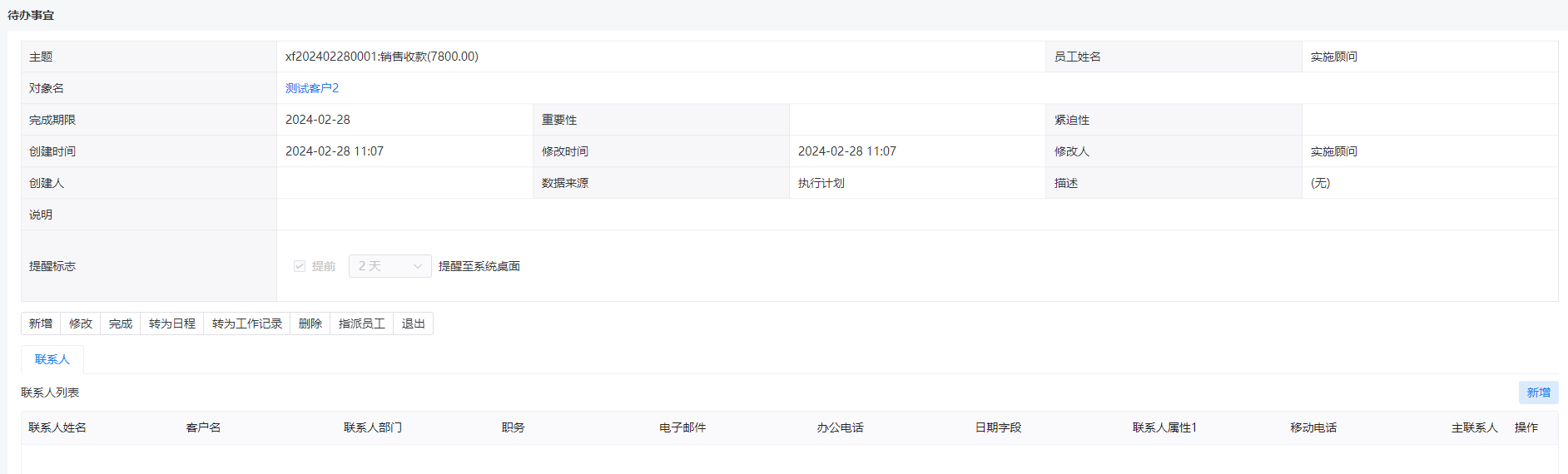The width and height of the screenshot is (1568, 474).
Task: Click the 修改 button to edit the task
Action: pos(81,323)
